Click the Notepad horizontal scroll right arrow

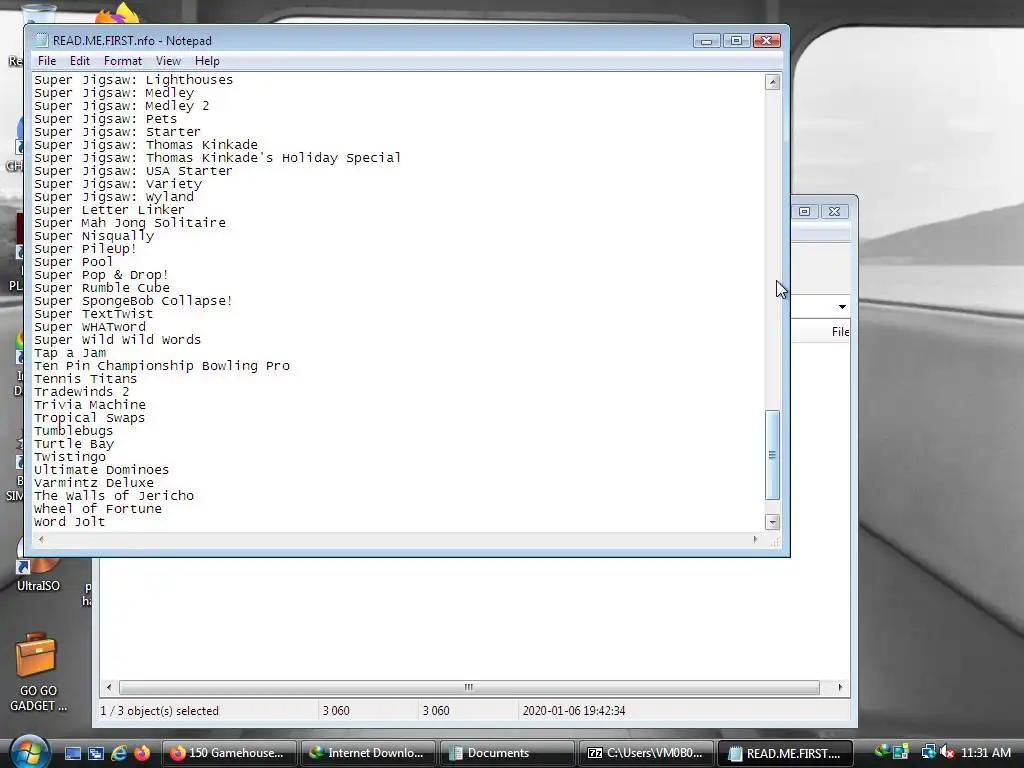point(756,539)
